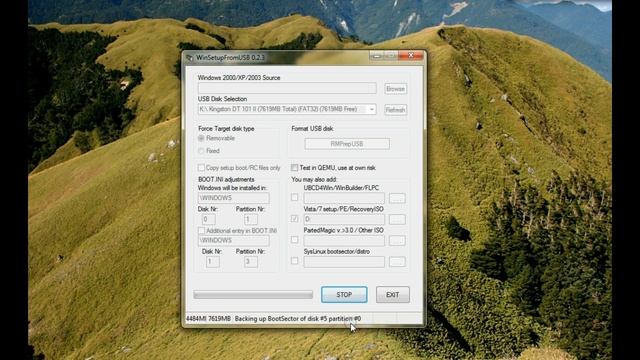Image resolution: width=640 pixels, height=360 pixels.
Task: Click the '4484MI 7619MB' status bar text
Action: pos(208,319)
